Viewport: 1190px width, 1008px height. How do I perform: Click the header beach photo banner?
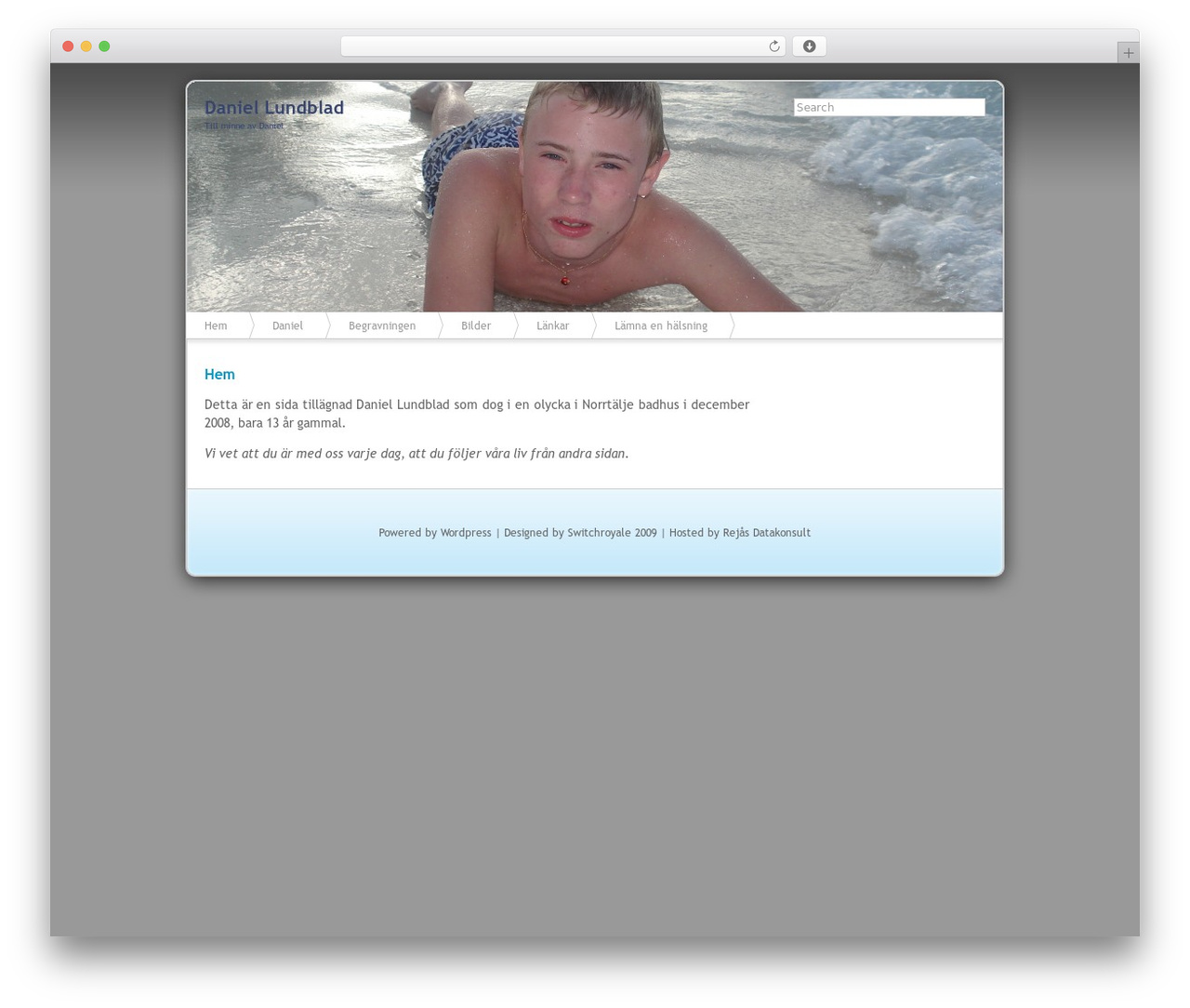(595, 196)
